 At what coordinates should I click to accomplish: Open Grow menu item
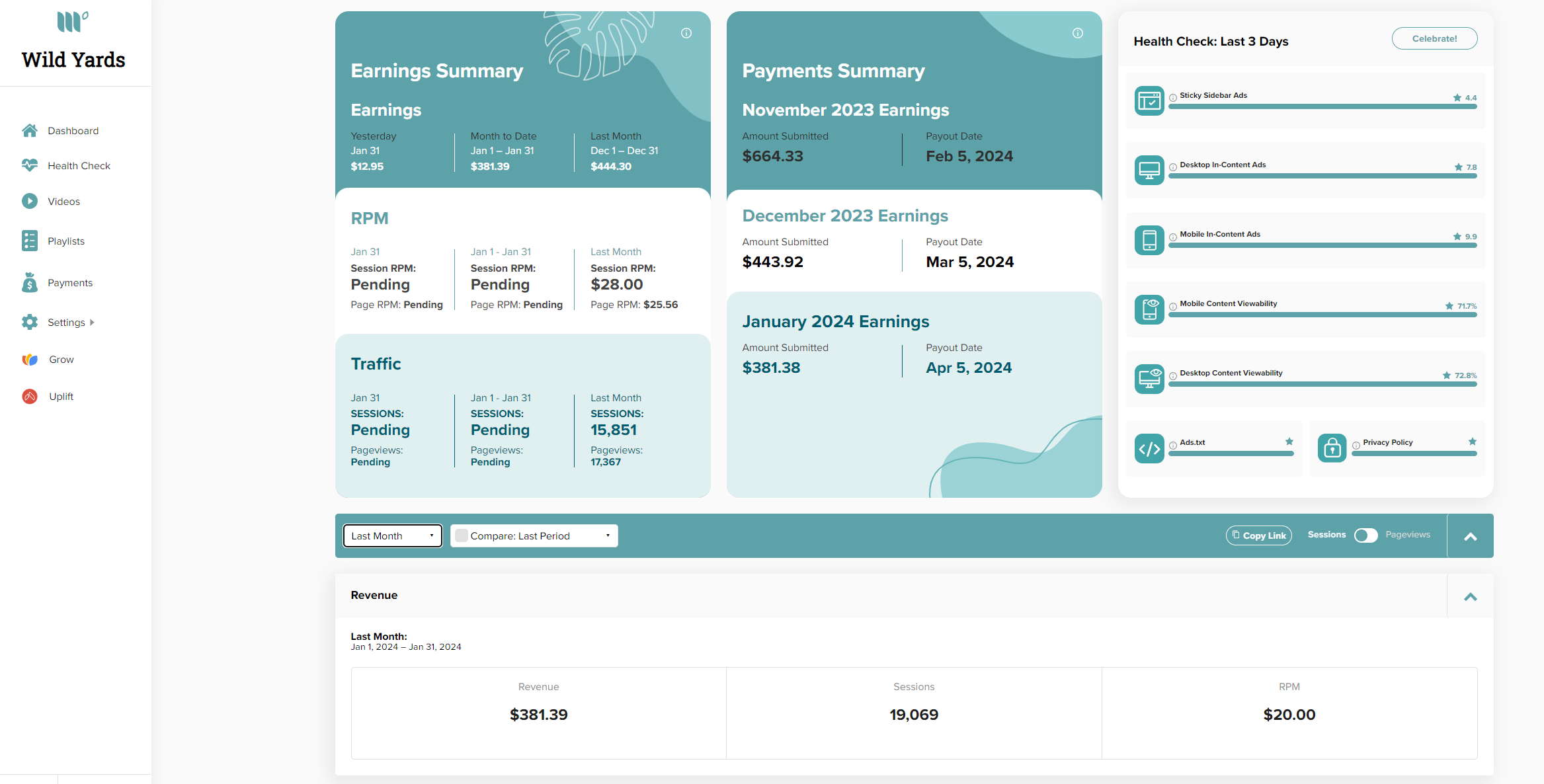(x=61, y=359)
